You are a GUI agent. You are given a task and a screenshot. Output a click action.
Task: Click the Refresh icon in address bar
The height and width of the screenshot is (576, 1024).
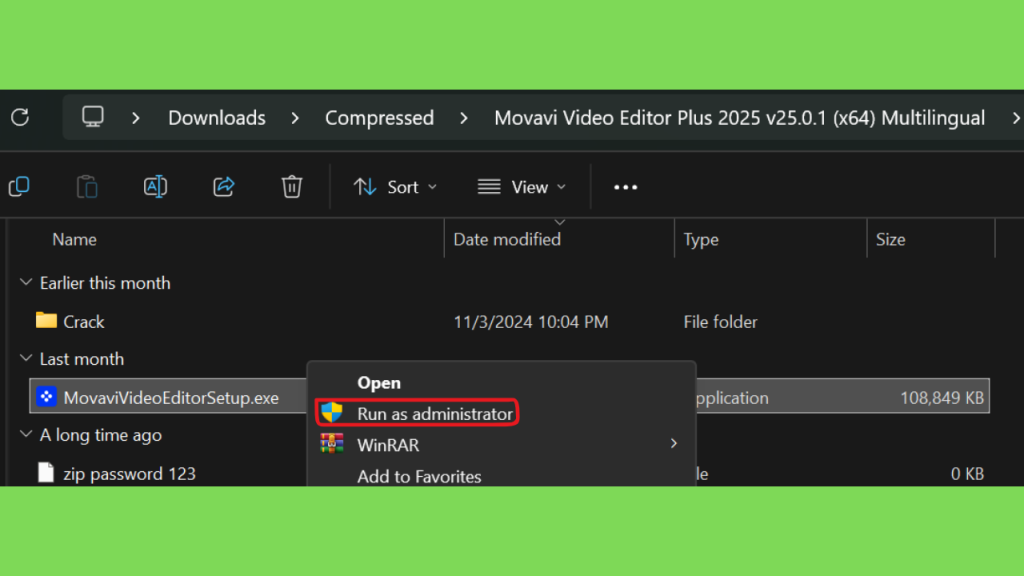pyautogui.click(x=20, y=118)
